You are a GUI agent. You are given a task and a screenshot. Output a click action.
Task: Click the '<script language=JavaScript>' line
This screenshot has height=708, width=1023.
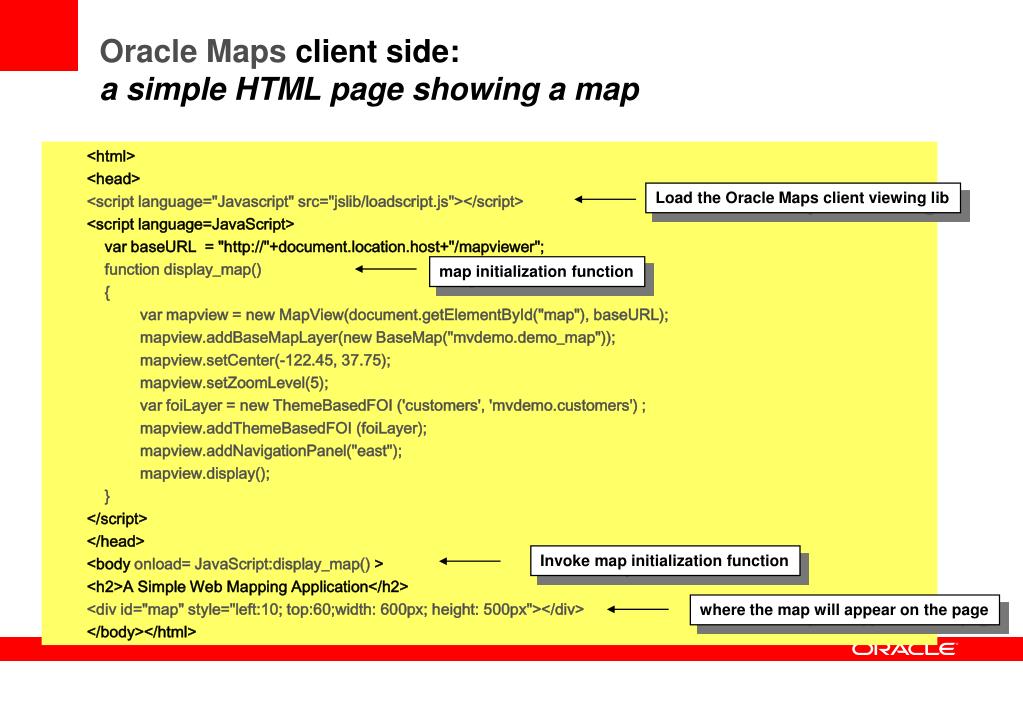pyautogui.click(x=191, y=224)
